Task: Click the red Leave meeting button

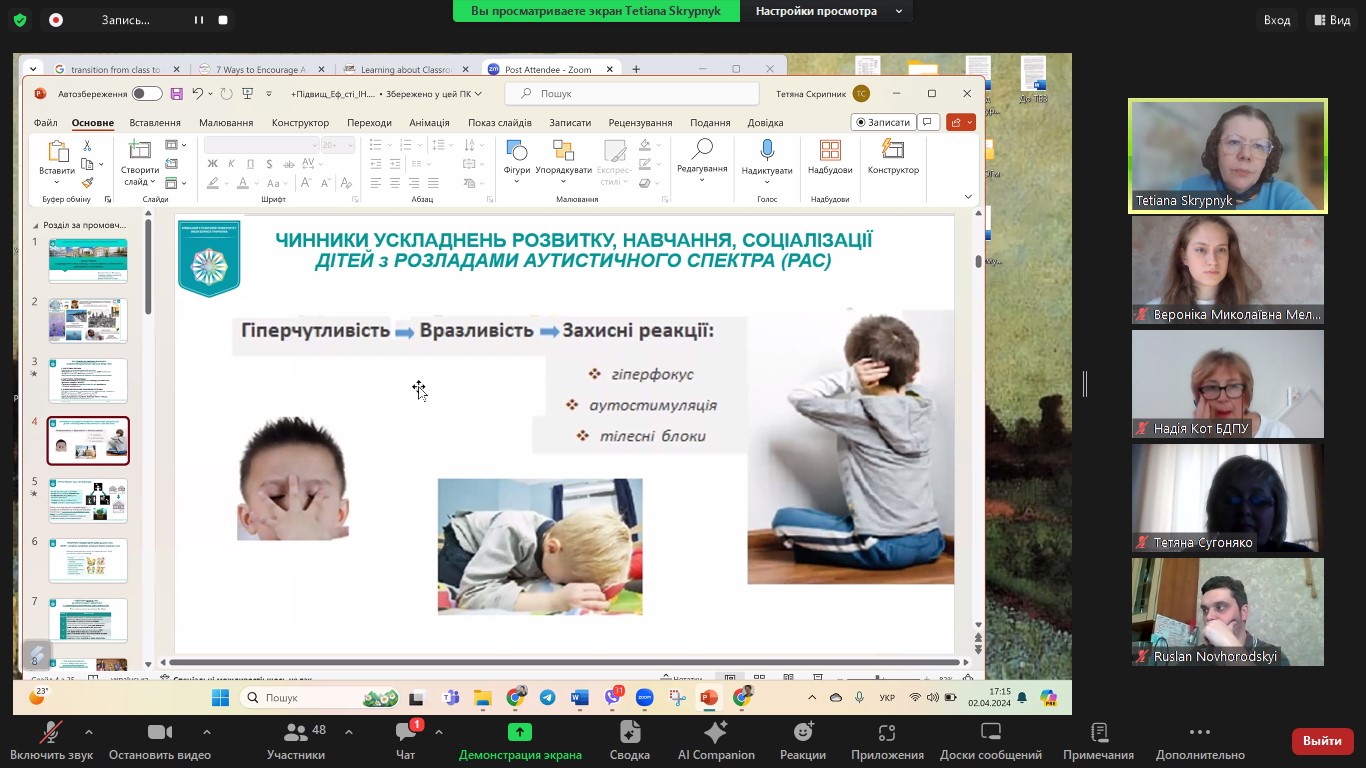Action: click(x=1322, y=741)
